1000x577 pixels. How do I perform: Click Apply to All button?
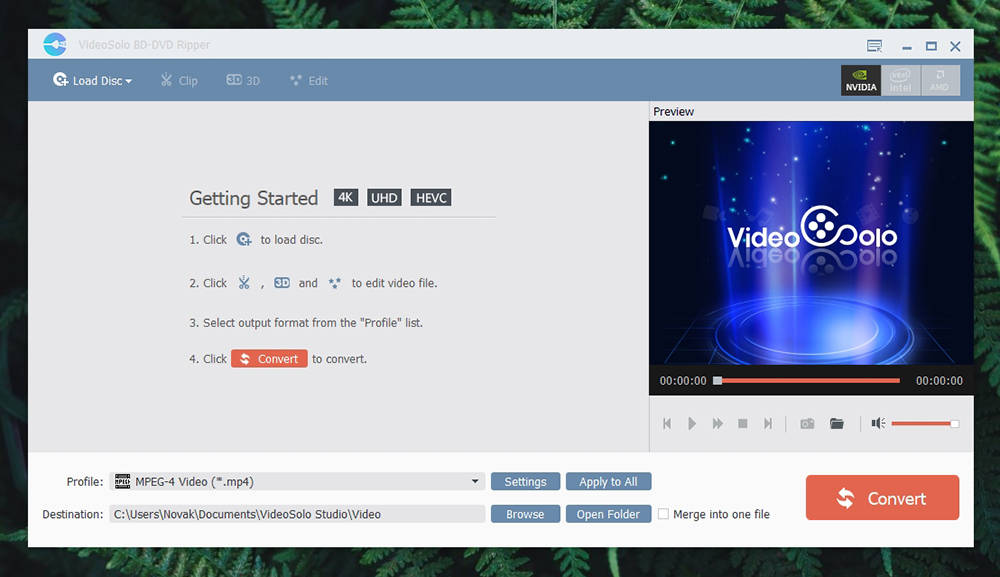(x=608, y=481)
